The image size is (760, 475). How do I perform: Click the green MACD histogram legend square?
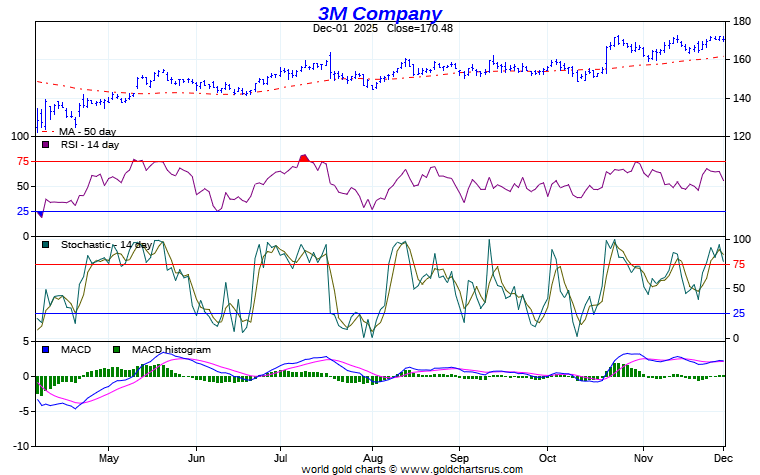click(117, 350)
